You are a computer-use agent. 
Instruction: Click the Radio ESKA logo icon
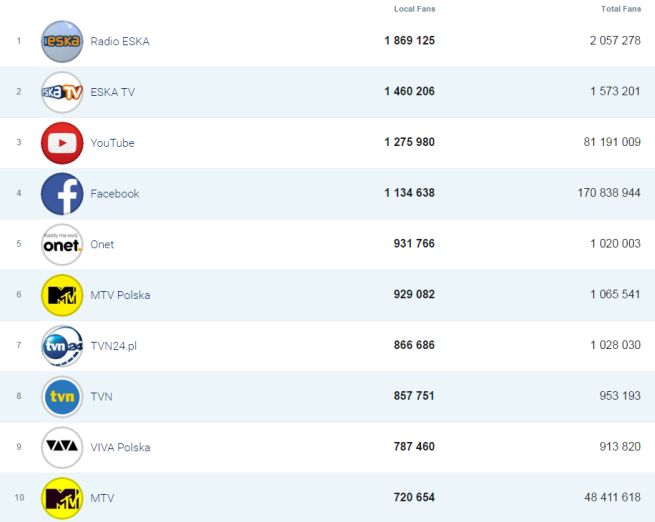click(62, 41)
